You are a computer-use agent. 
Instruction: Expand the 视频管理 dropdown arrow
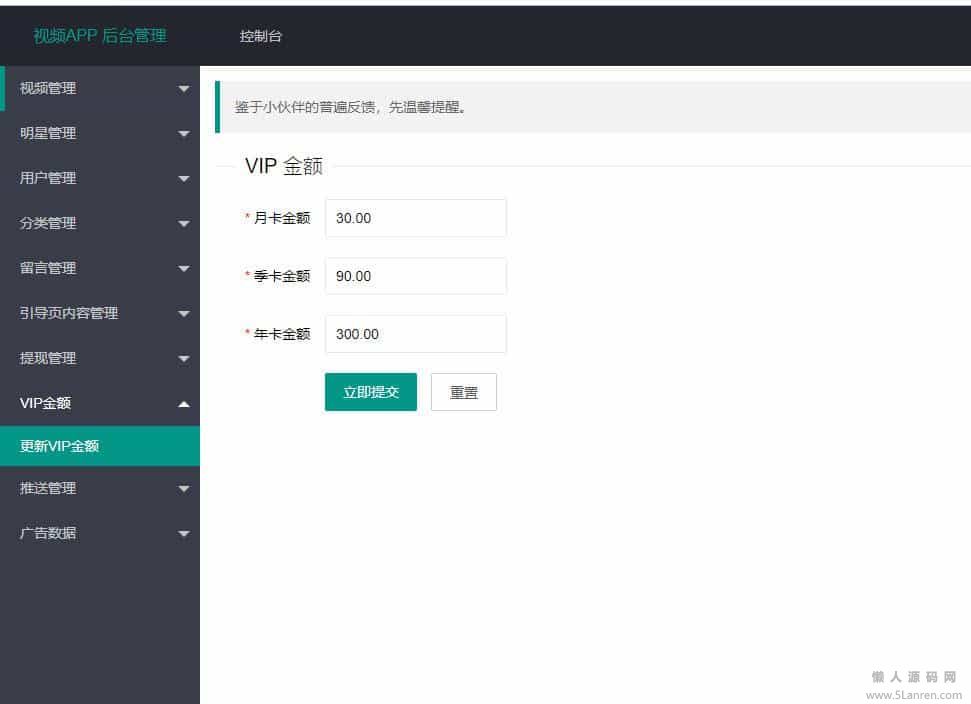click(183, 89)
